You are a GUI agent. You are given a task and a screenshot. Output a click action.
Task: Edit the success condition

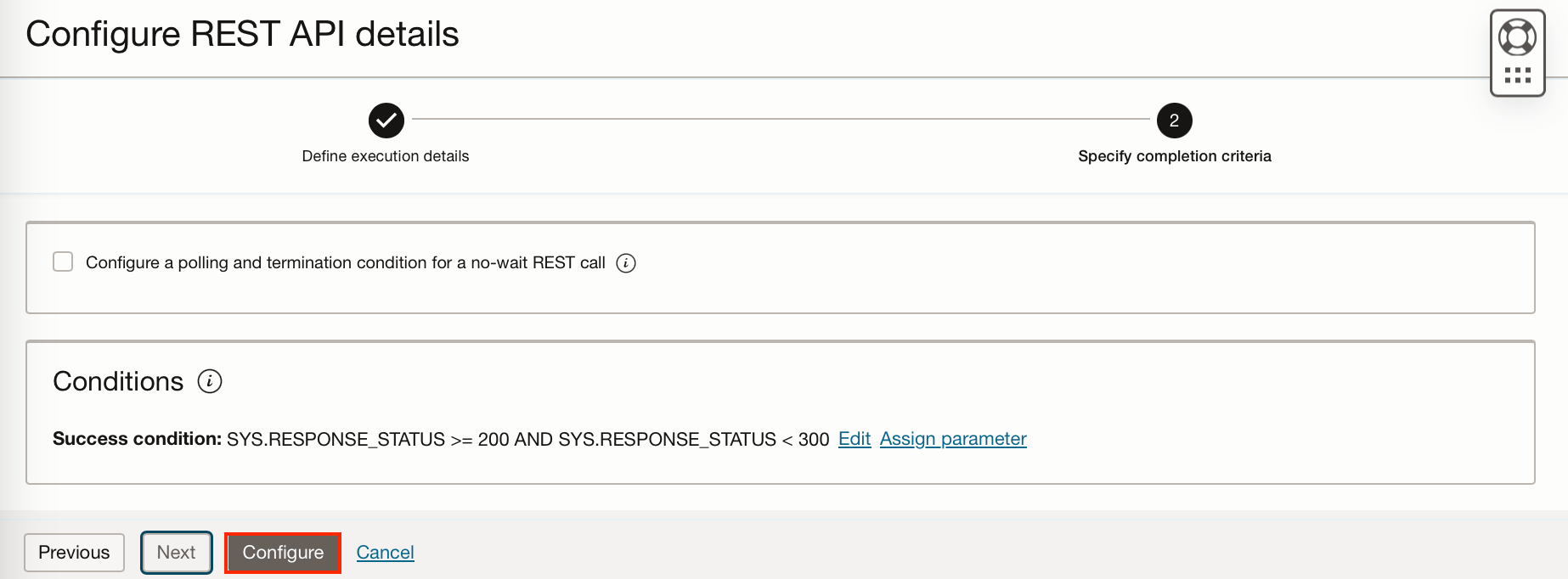pyautogui.click(x=854, y=439)
